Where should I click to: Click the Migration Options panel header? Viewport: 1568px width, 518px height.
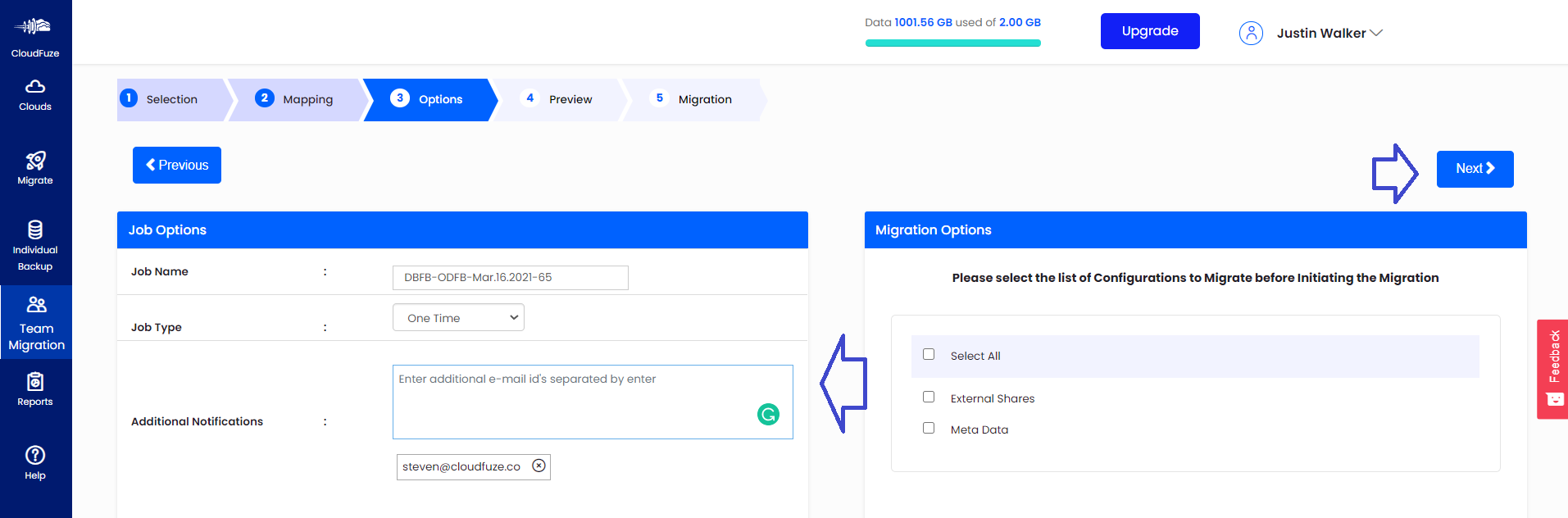pyautogui.click(x=1195, y=229)
